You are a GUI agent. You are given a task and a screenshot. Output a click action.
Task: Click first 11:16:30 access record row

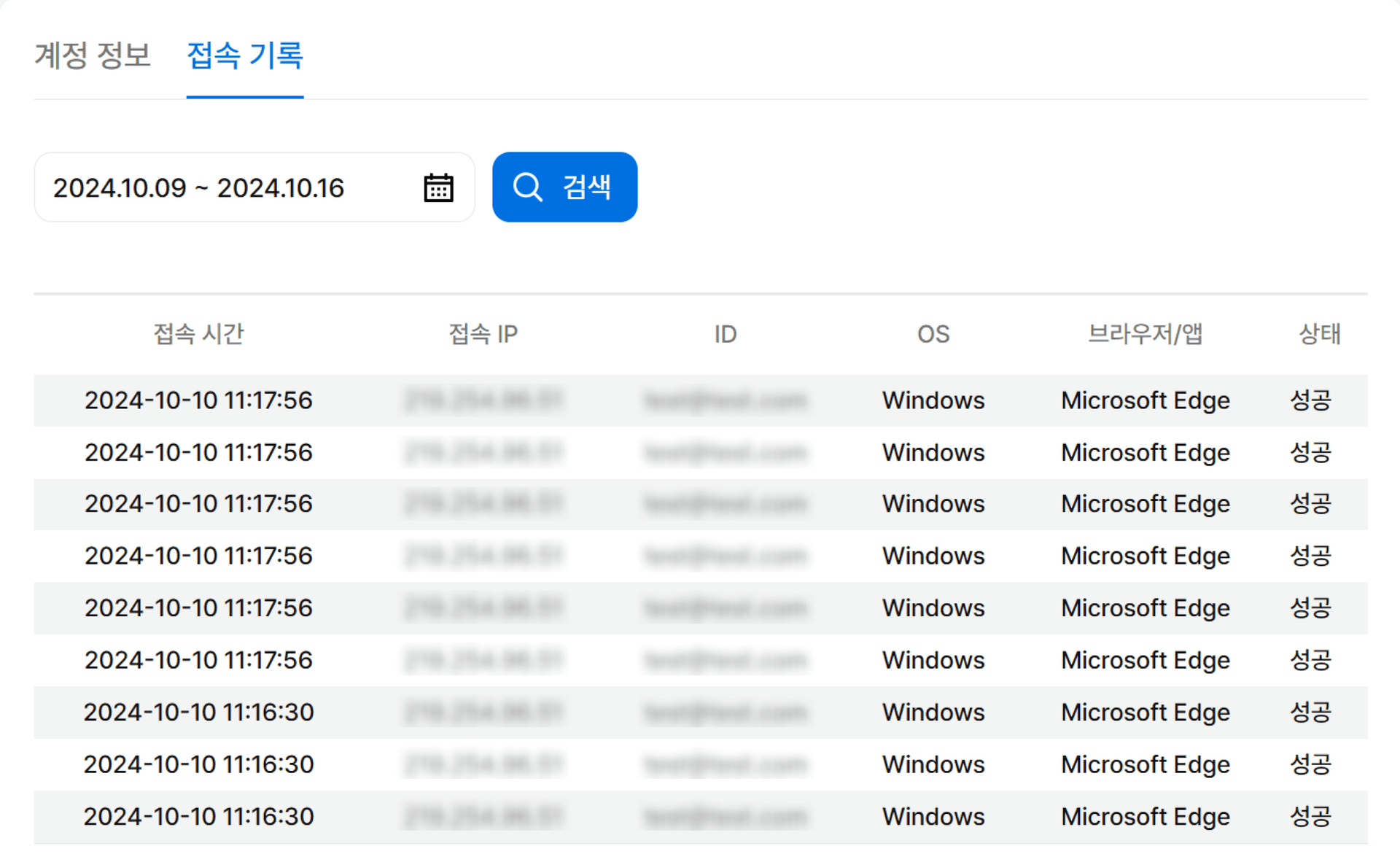pyautogui.click(x=198, y=712)
